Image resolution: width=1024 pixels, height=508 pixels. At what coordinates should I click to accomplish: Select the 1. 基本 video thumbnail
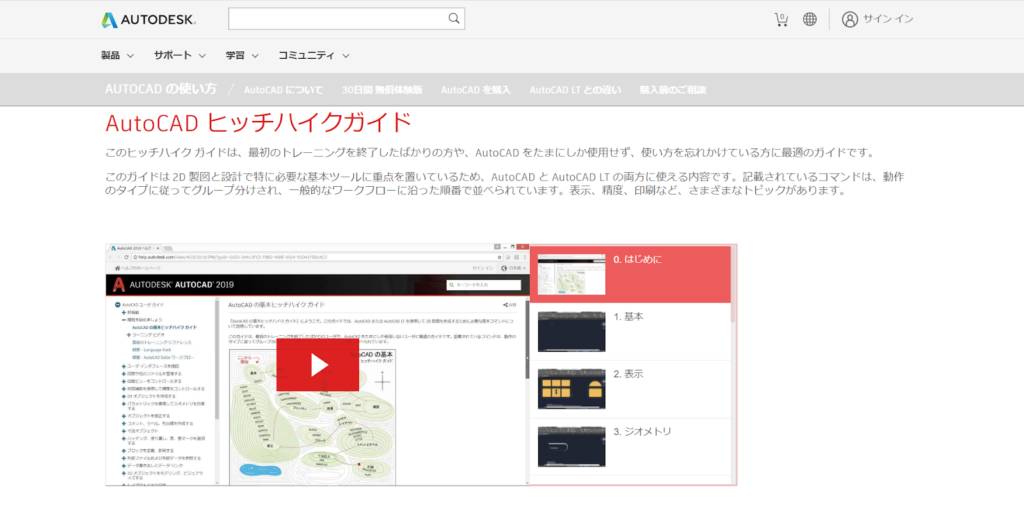click(571, 332)
